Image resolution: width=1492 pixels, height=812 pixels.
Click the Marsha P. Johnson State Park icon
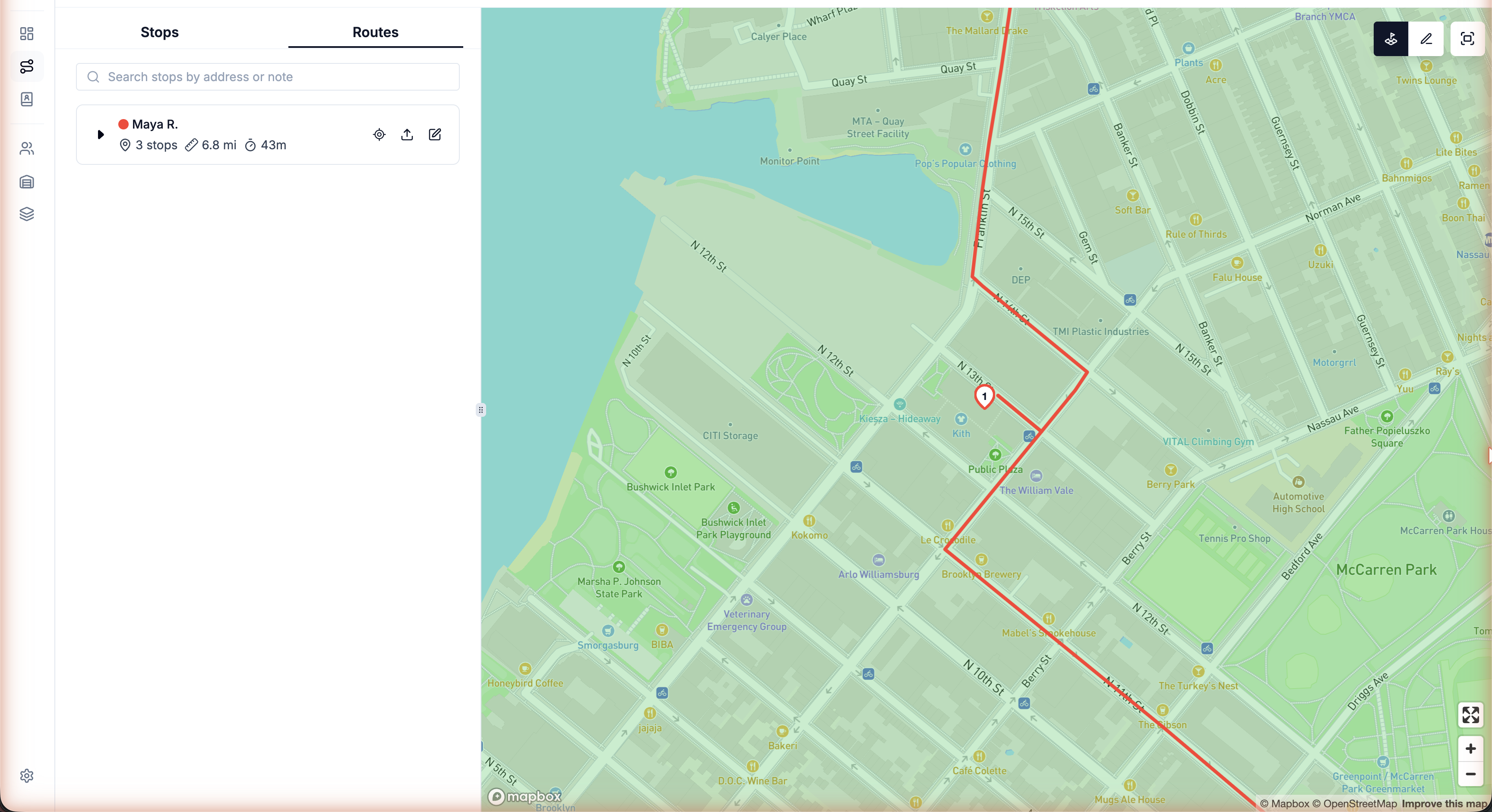coord(619,567)
